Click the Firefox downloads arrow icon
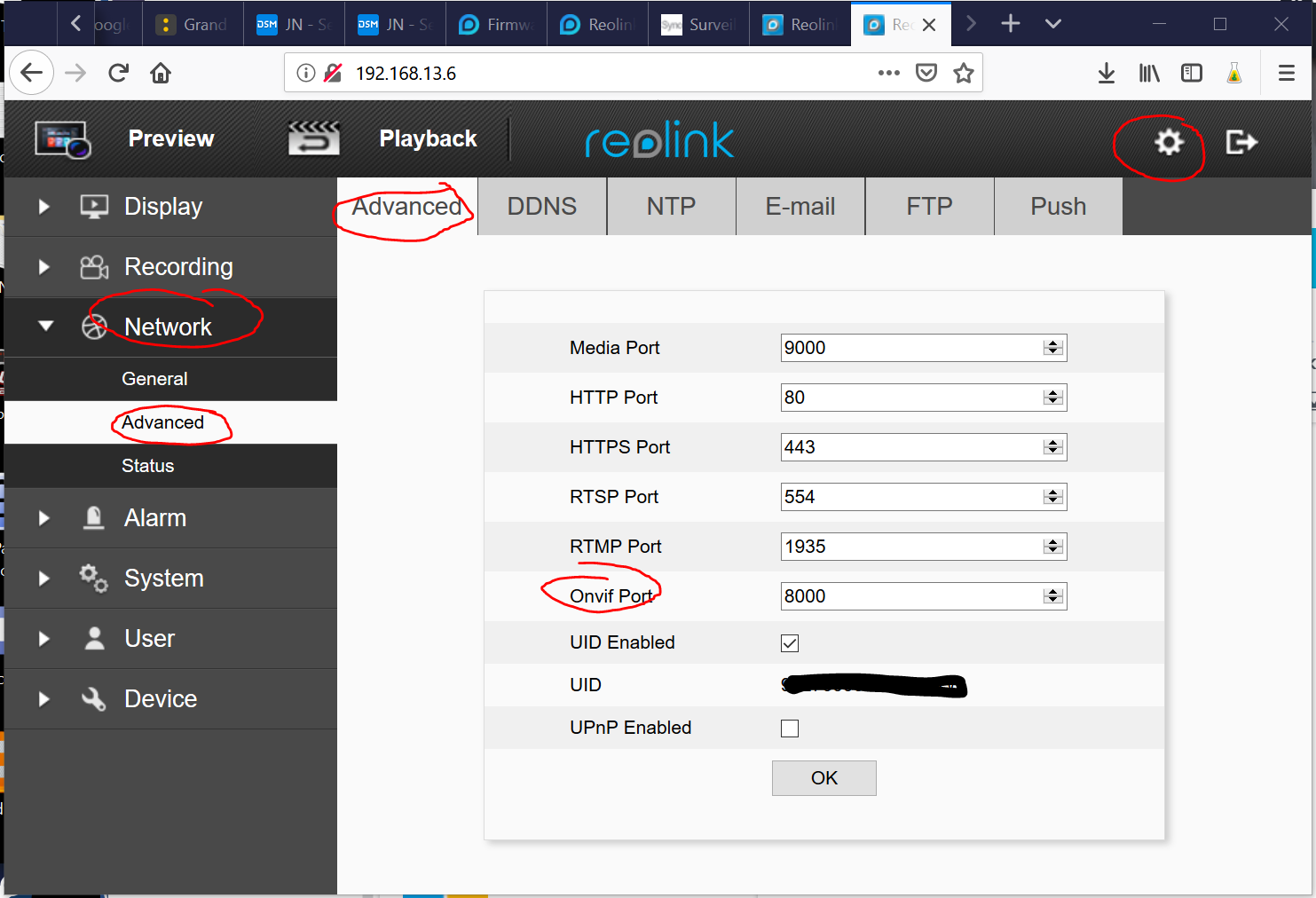The width and height of the screenshot is (1316, 898). click(1106, 74)
